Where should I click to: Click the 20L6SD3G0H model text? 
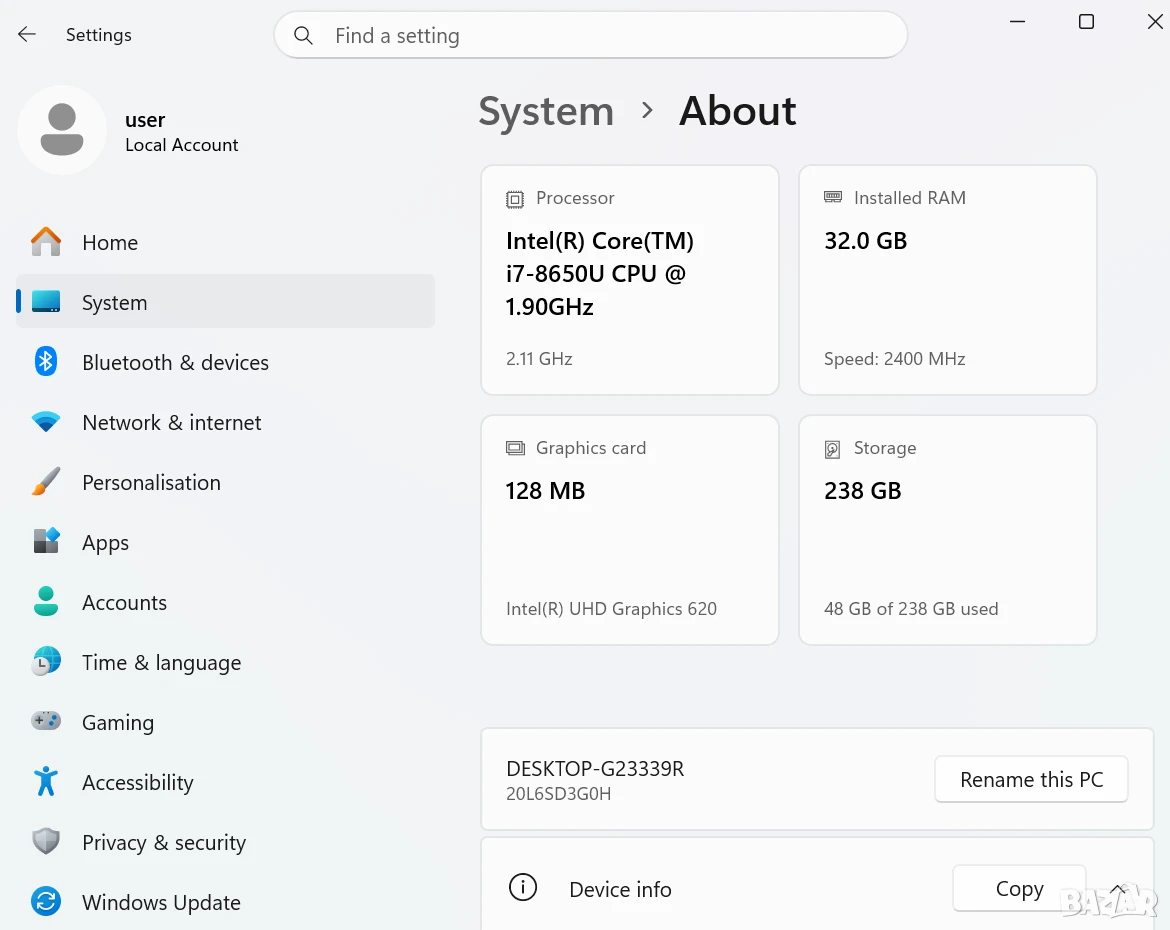coord(558,793)
